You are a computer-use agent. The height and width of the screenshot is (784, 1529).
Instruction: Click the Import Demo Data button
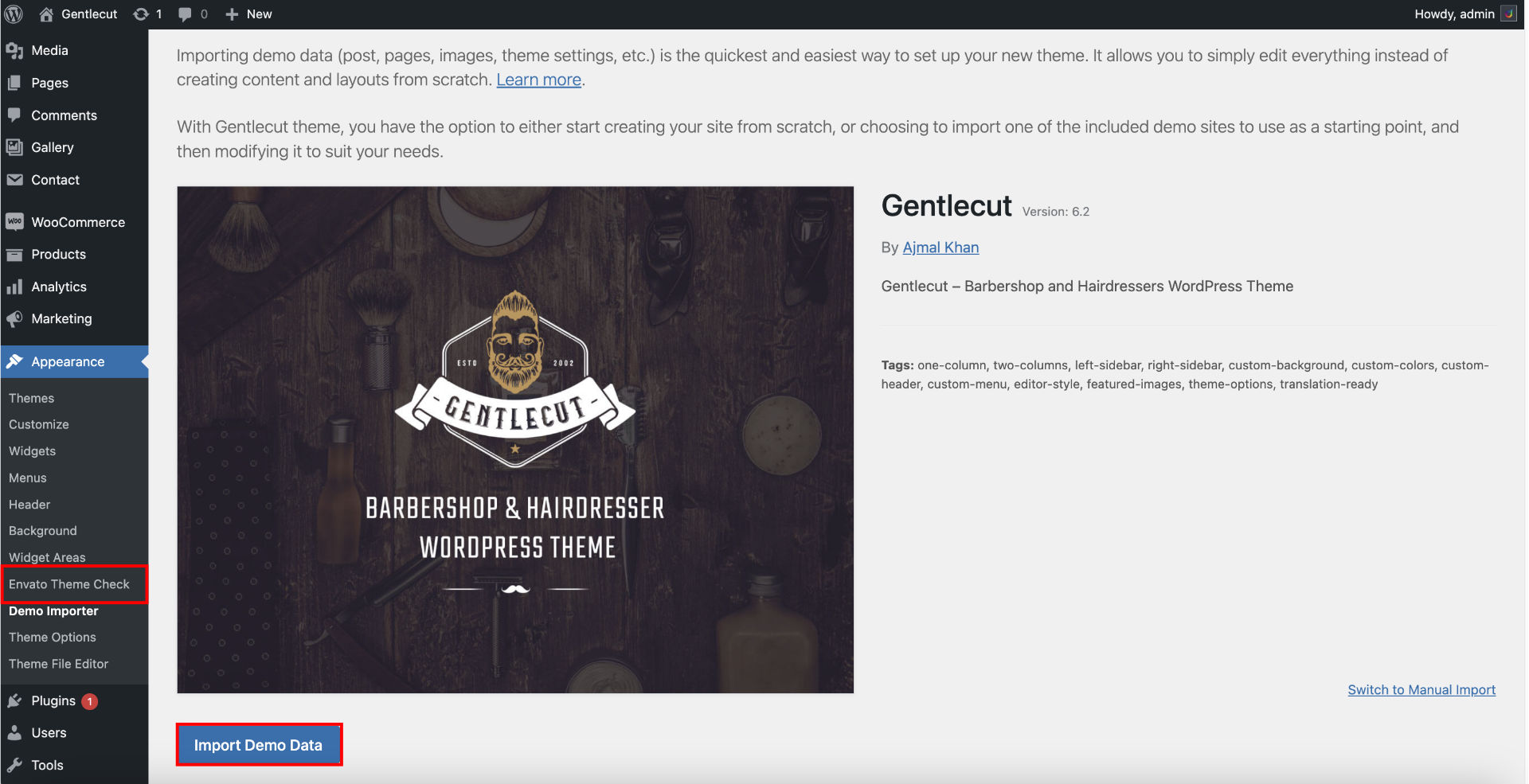click(x=259, y=745)
